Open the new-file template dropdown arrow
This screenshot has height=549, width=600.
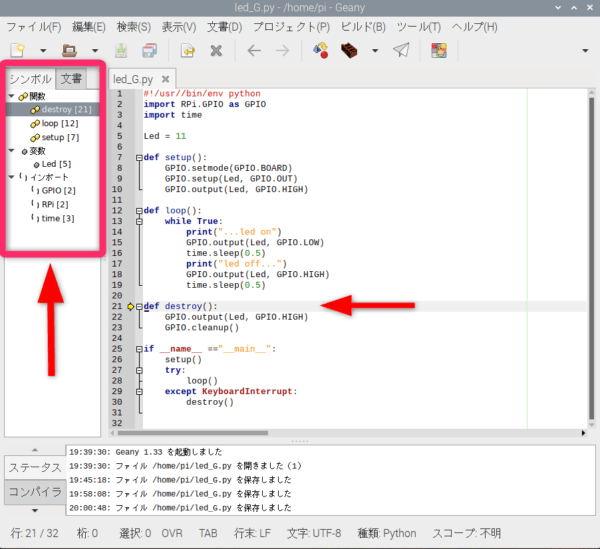43,50
